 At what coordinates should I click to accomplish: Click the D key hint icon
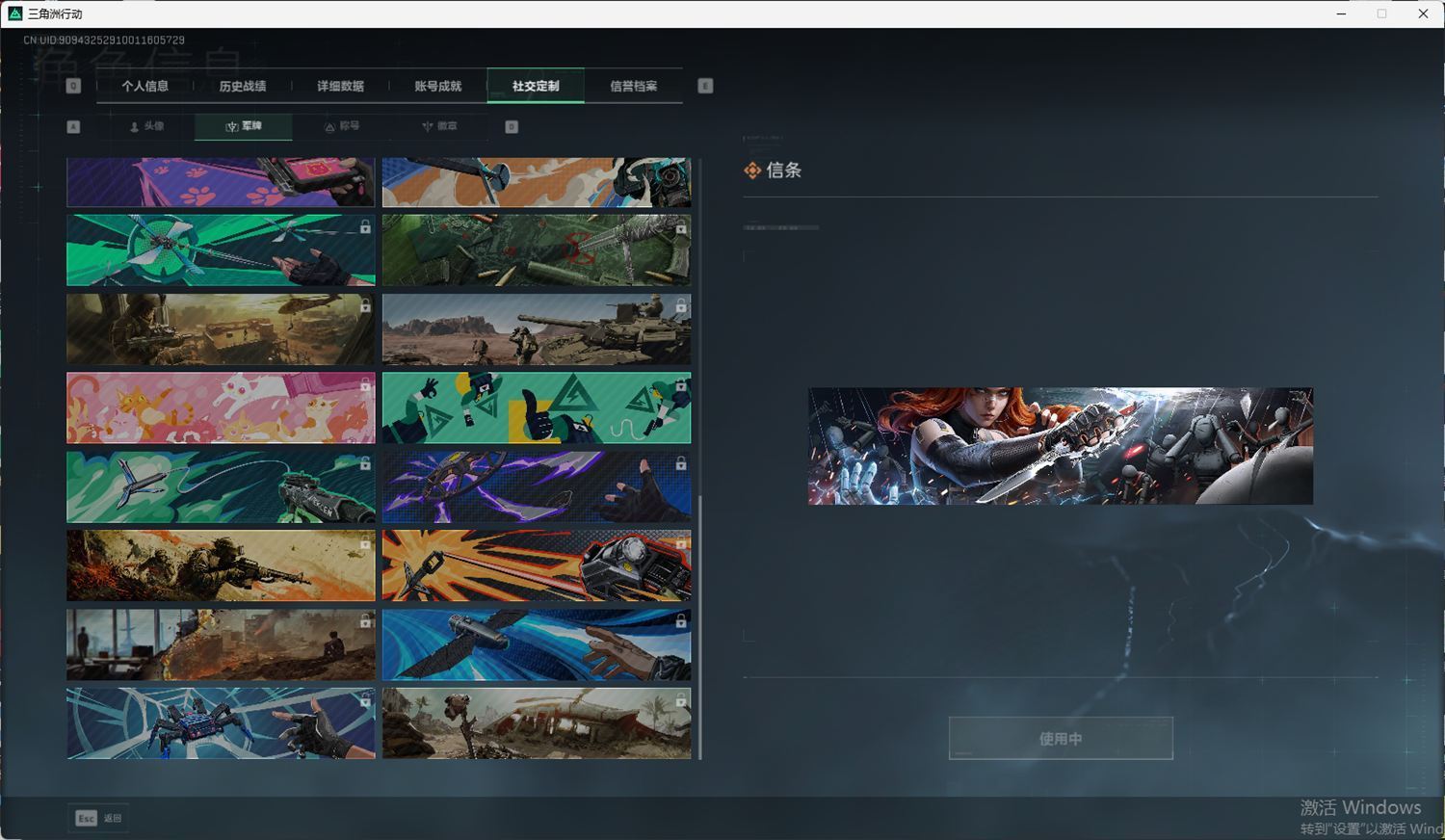click(x=512, y=126)
